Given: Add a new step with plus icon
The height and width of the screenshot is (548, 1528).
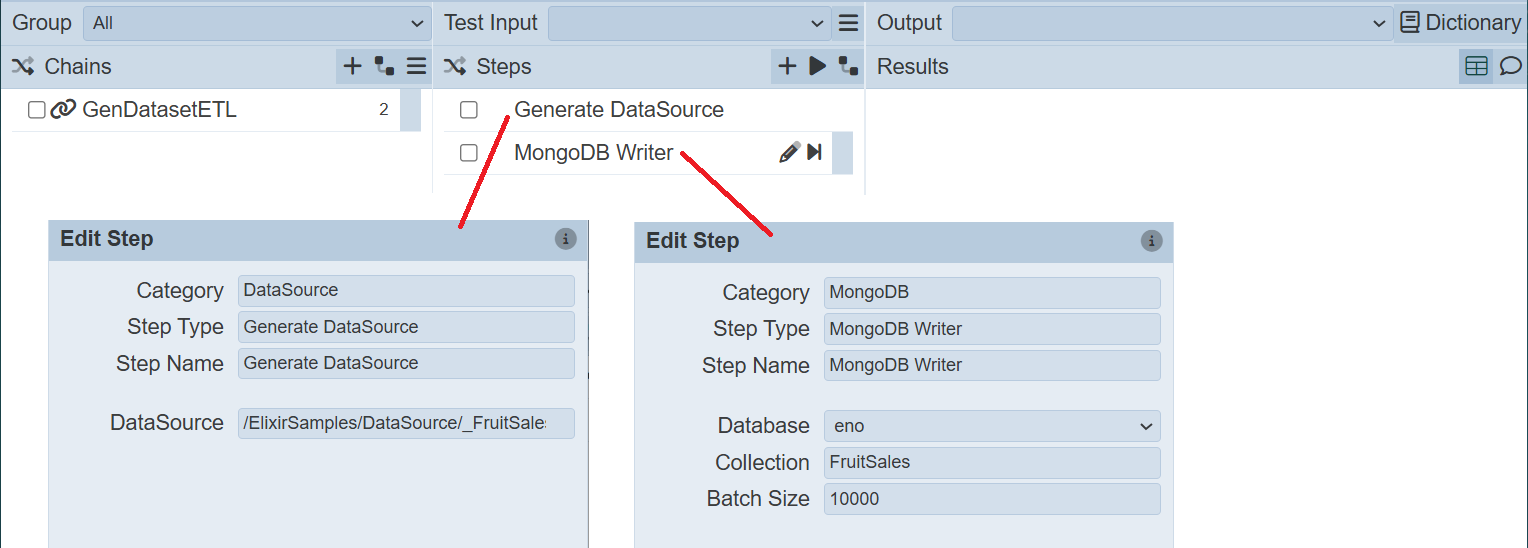Looking at the screenshot, I should point(787,67).
